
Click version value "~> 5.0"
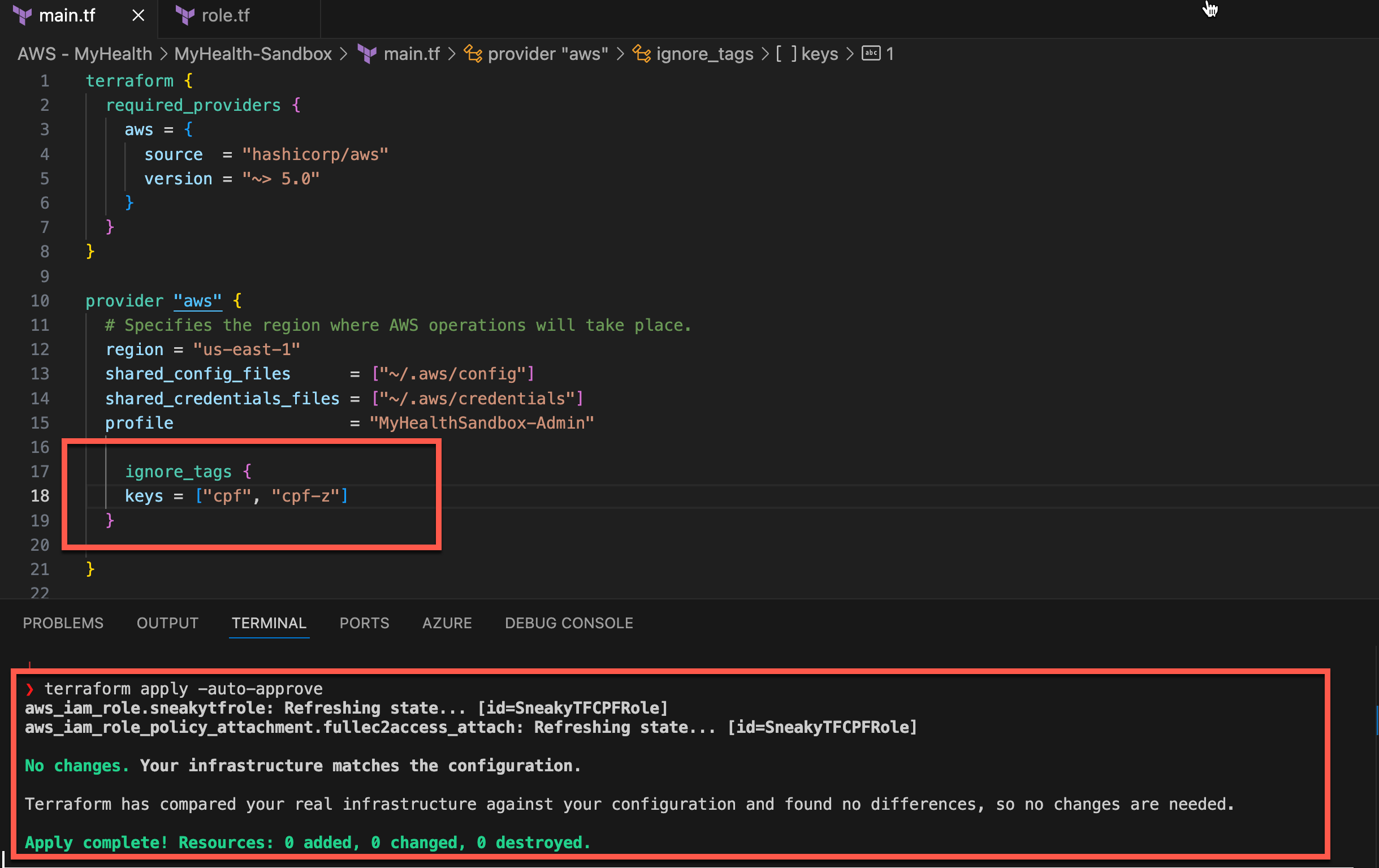(x=280, y=179)
